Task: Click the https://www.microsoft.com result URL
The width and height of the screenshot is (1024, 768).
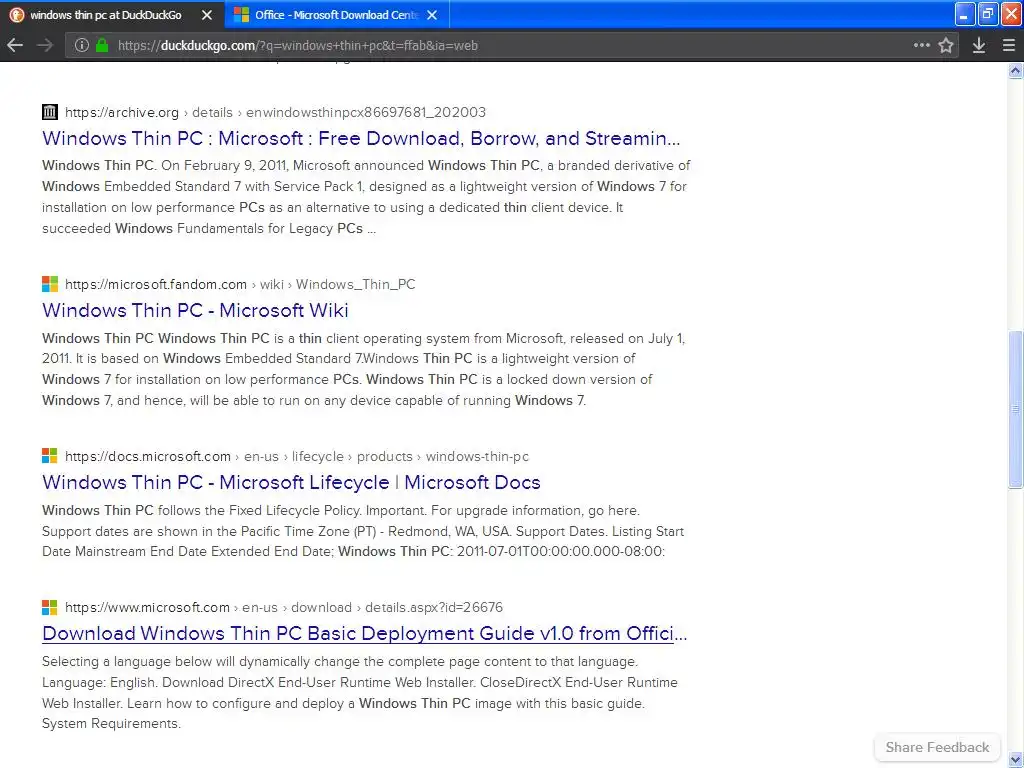Action: 147,607
